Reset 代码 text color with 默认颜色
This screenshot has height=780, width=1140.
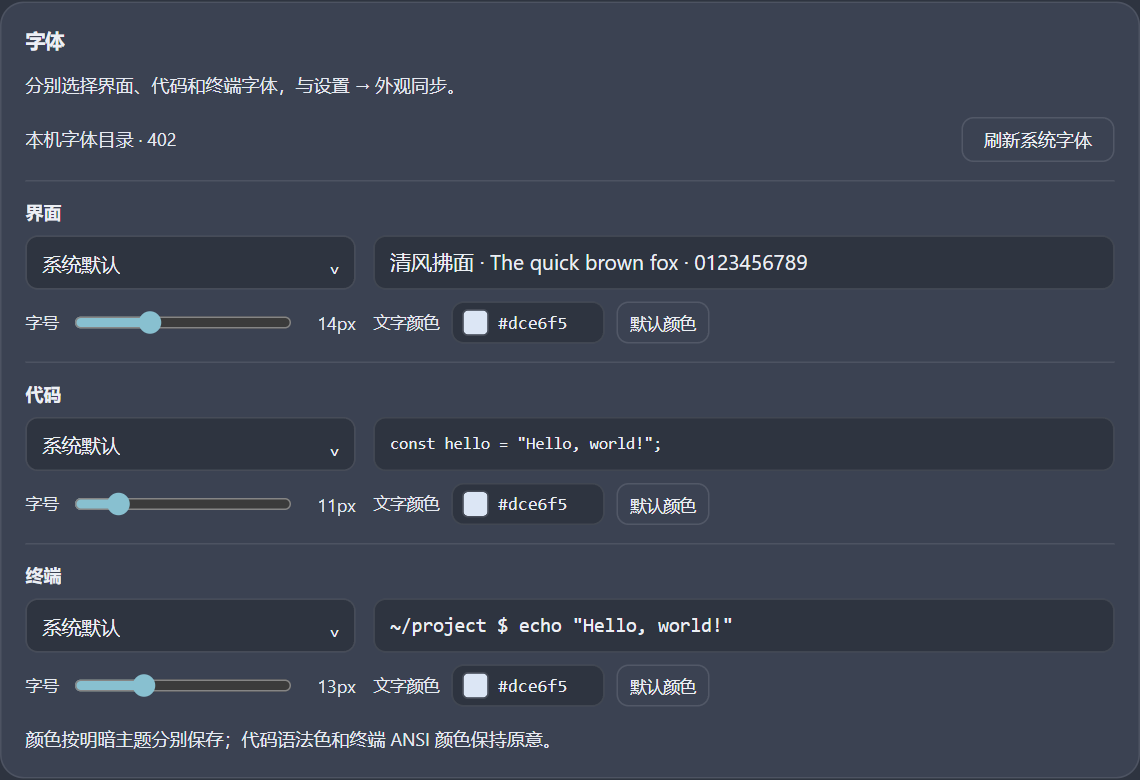662,504
